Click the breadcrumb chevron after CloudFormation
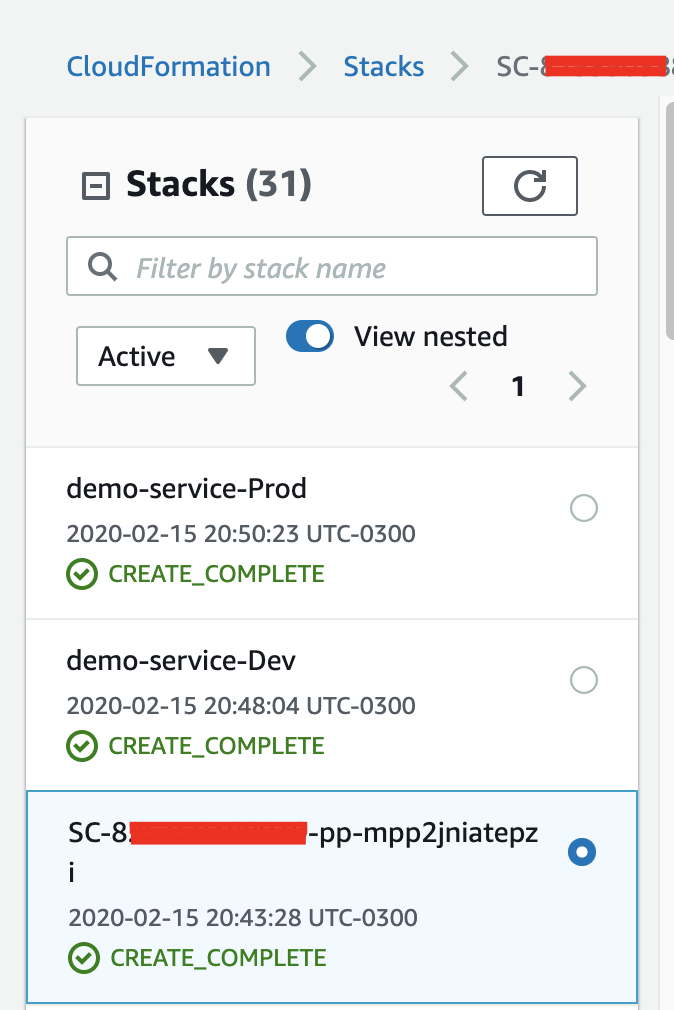The image size is (674, 1010). [x=307, y=66]
